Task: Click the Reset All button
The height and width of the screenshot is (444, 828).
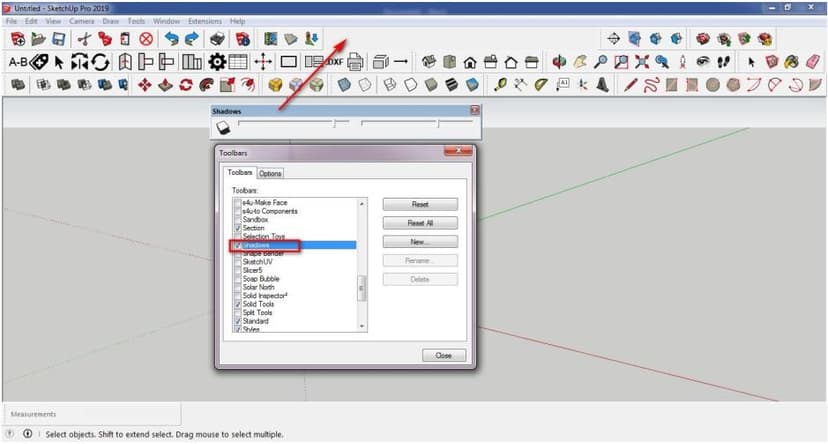Action: (420, 223)
